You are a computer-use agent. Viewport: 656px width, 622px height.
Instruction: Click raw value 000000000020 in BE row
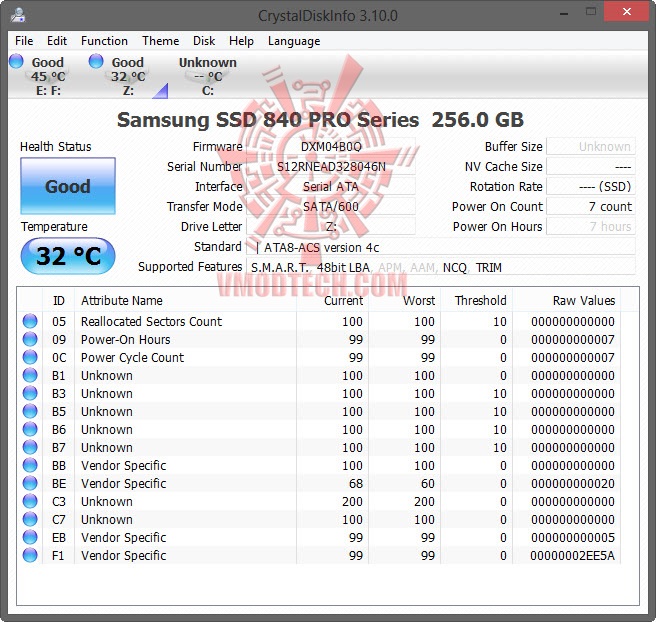(573, 484)
